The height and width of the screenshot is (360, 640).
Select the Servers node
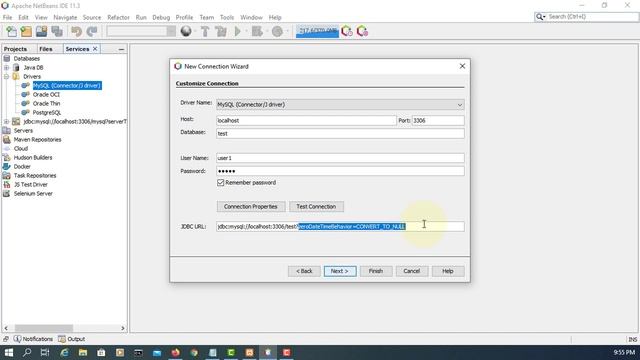pos(23,131)
